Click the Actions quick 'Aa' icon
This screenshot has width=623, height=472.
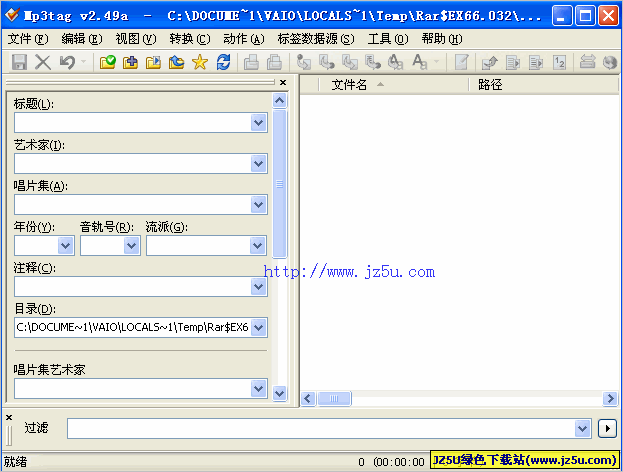pos(420,62)
